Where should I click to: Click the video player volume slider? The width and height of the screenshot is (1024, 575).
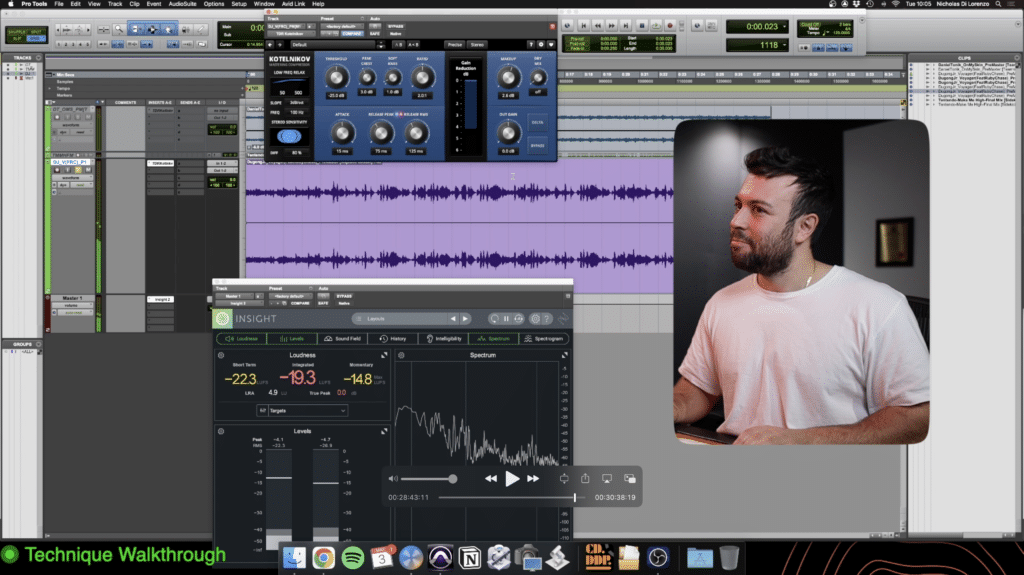(x=428, y=479)
